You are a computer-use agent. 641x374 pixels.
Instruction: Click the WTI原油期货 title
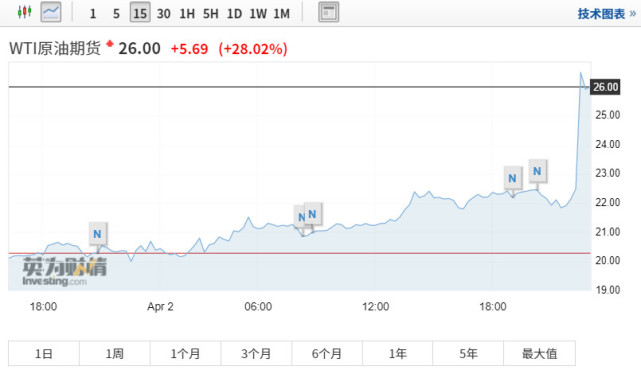[55, 48]
